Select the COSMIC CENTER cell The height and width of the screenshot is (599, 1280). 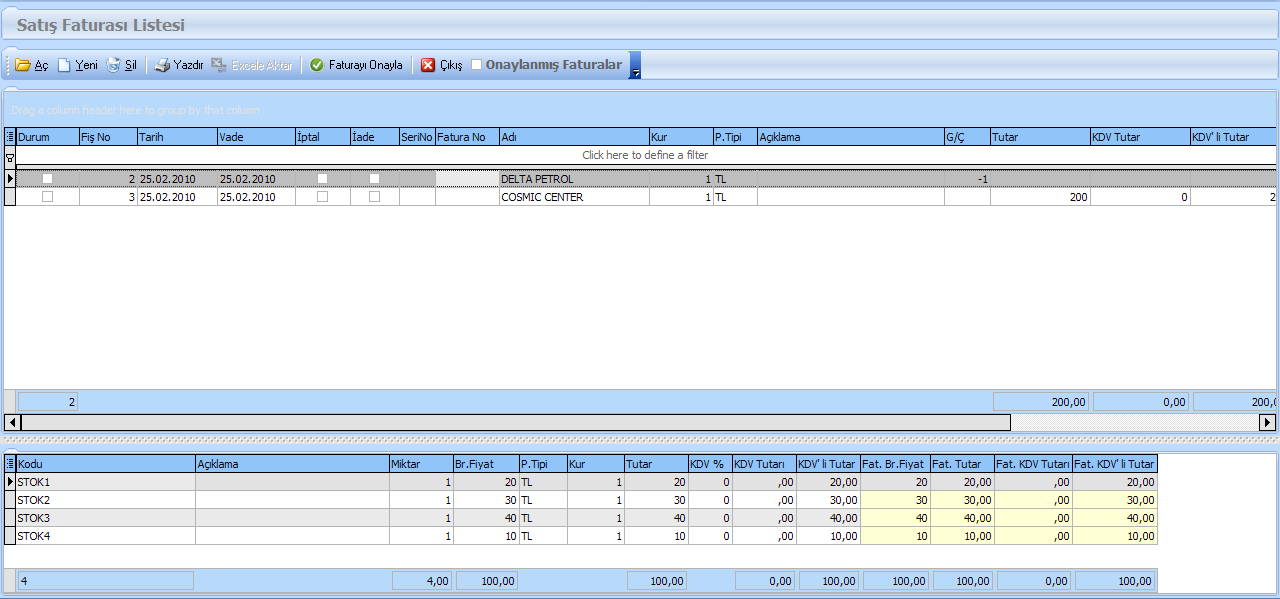(574, 197)
